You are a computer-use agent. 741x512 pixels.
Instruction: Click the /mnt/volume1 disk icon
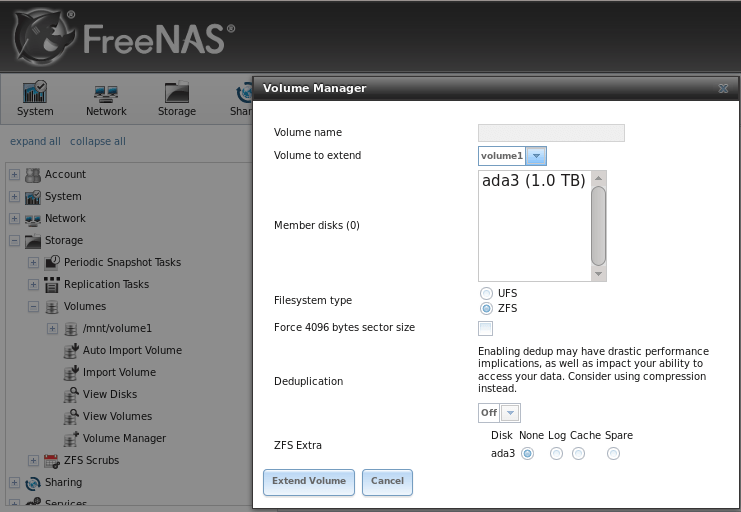[x=70, y=329]
